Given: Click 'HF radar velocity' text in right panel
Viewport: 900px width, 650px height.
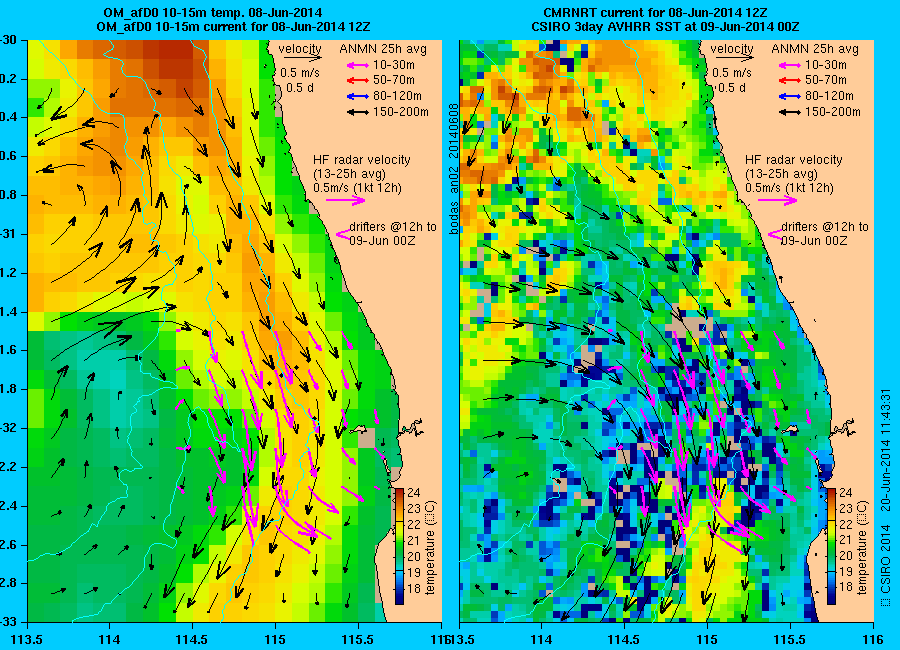Looking at the screenshot, I should [x=794, y=160].
